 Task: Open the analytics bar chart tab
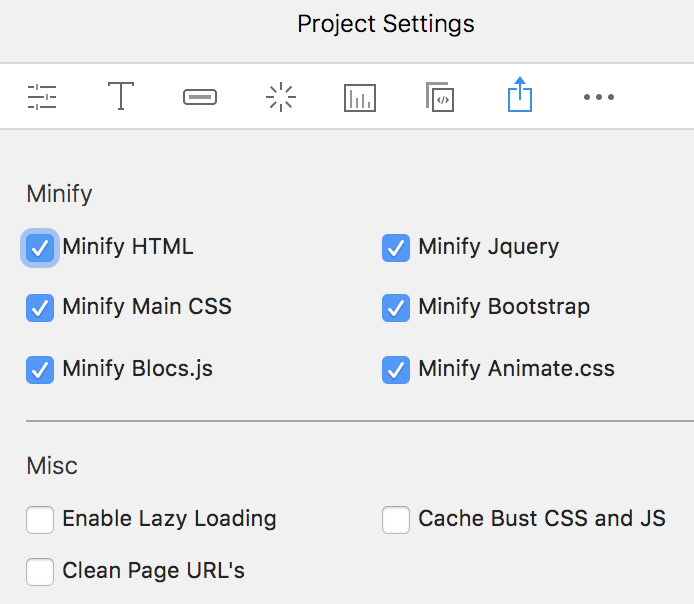click(x=359, y=97)
